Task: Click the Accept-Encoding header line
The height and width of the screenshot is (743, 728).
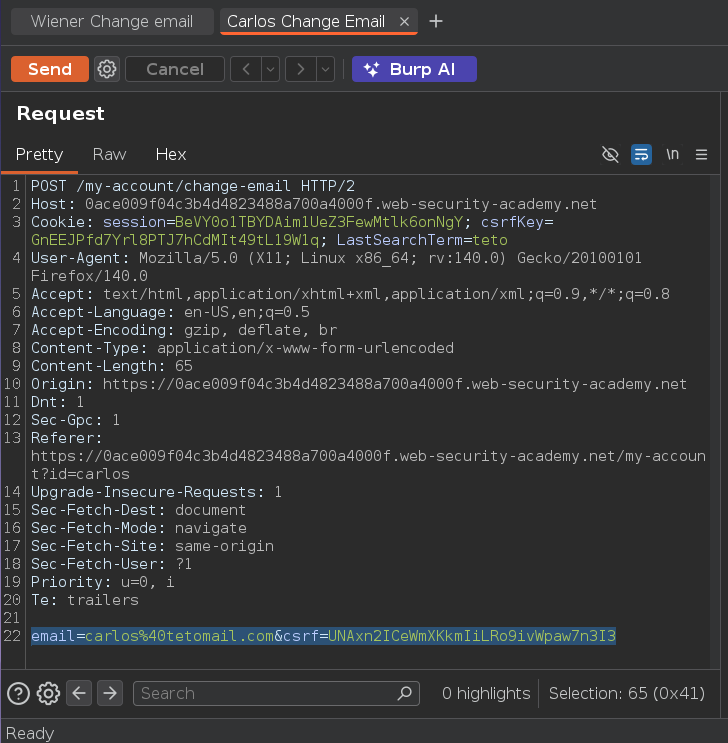Action: pos(184,330)
